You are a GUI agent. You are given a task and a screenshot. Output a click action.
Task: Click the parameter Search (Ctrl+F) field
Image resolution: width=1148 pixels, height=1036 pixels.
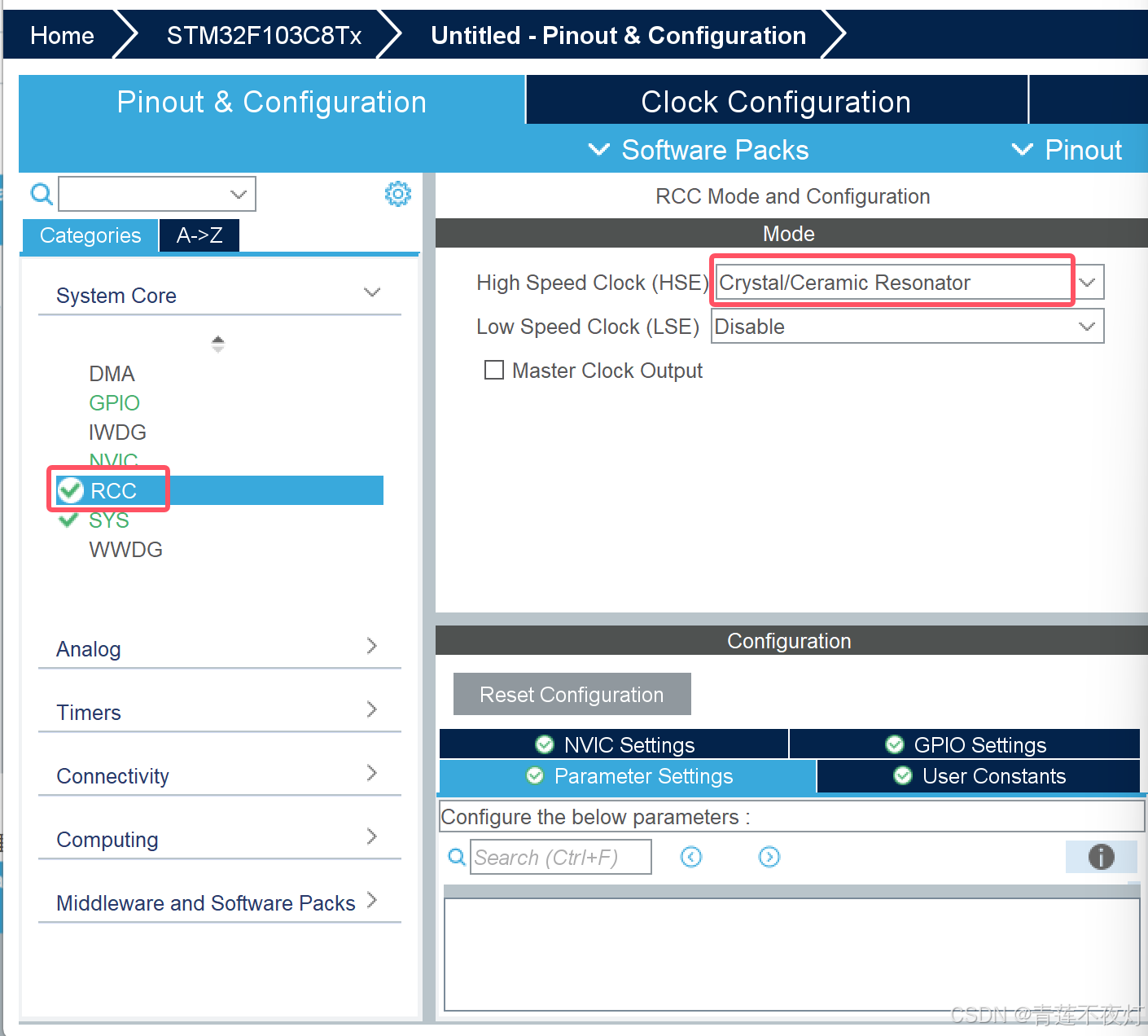[561, 857]
